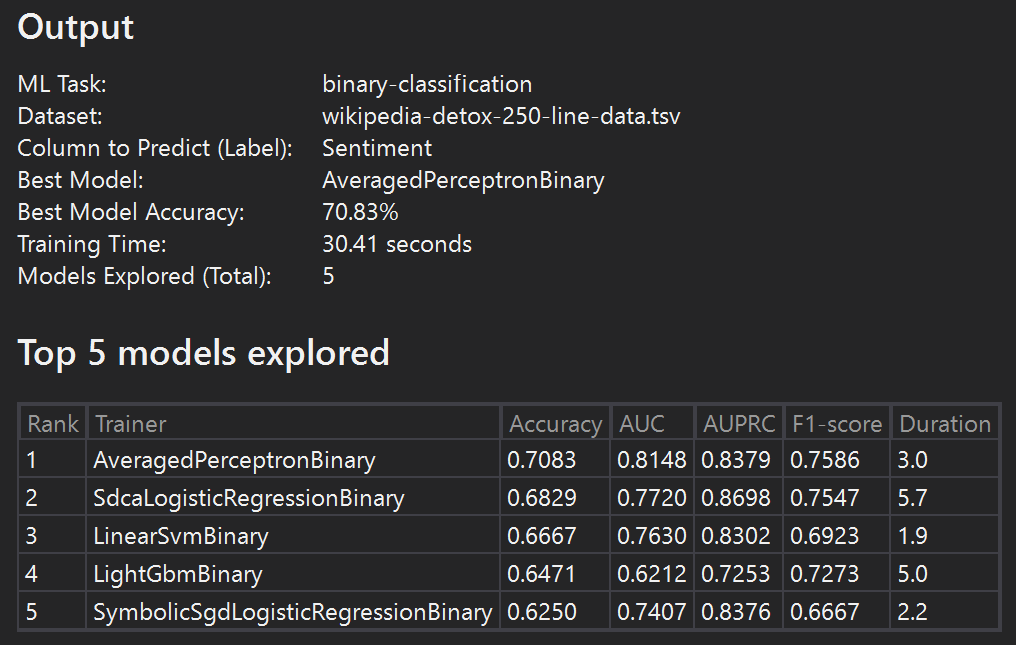This screenshot has width=1016, height=645.
Task: Click the Trainer column header
Action: point(131,424)
